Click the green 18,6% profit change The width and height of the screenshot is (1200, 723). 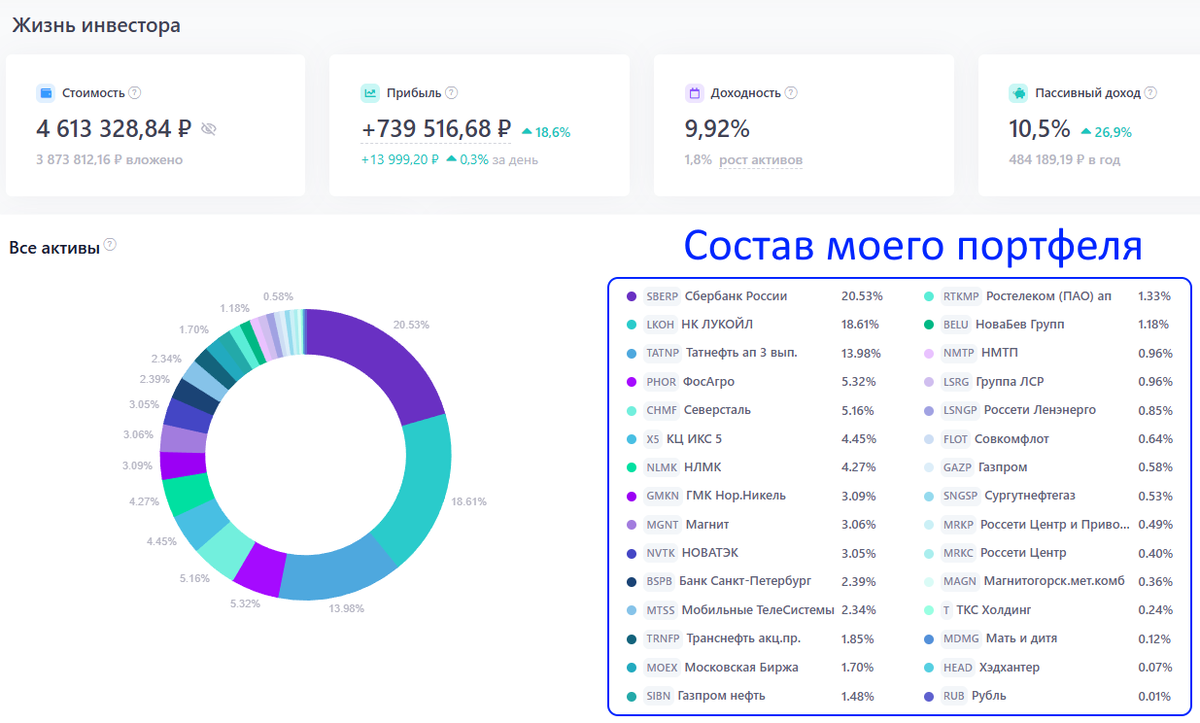546,132
